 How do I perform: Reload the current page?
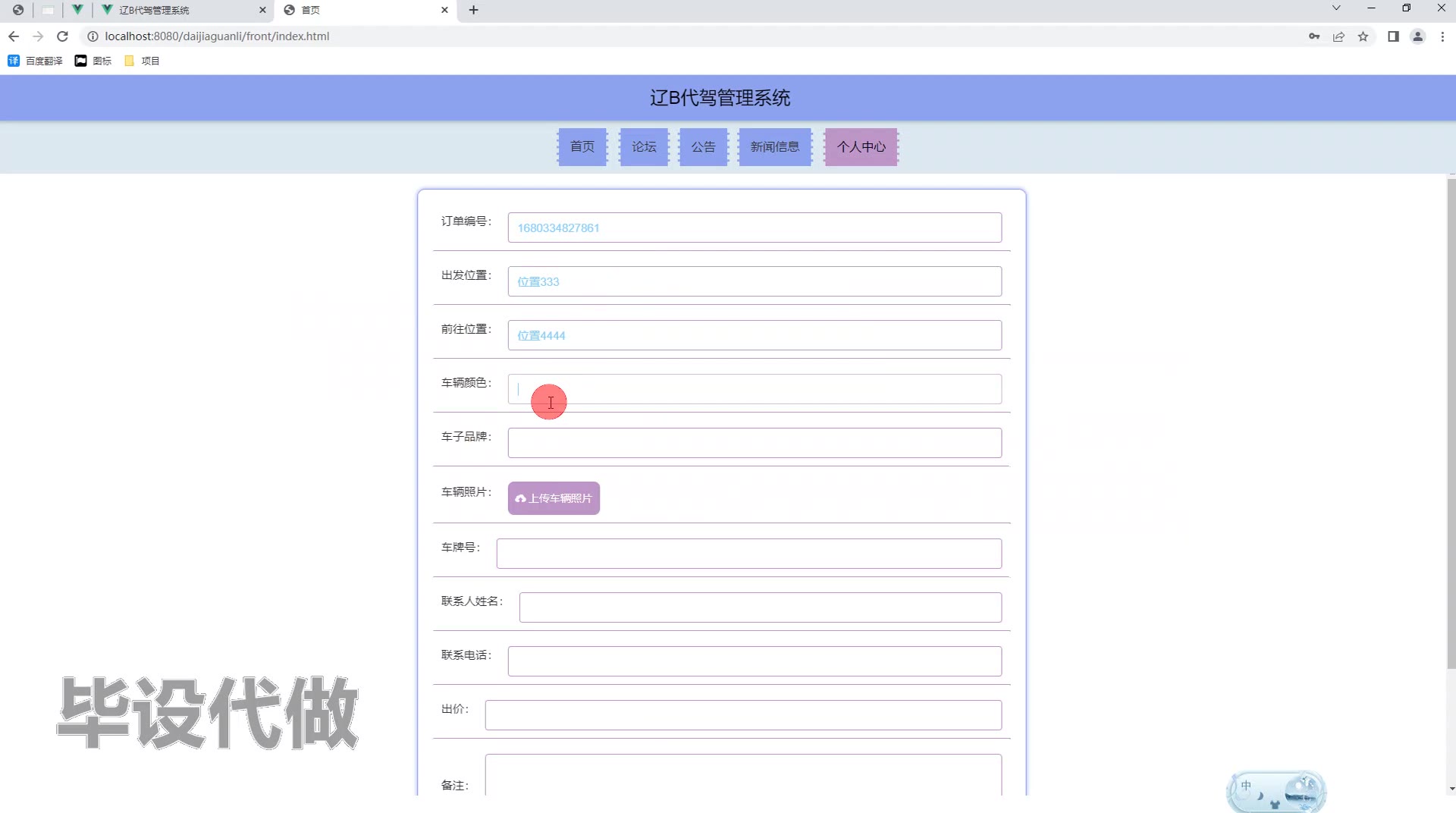click(x=63, y=36)
